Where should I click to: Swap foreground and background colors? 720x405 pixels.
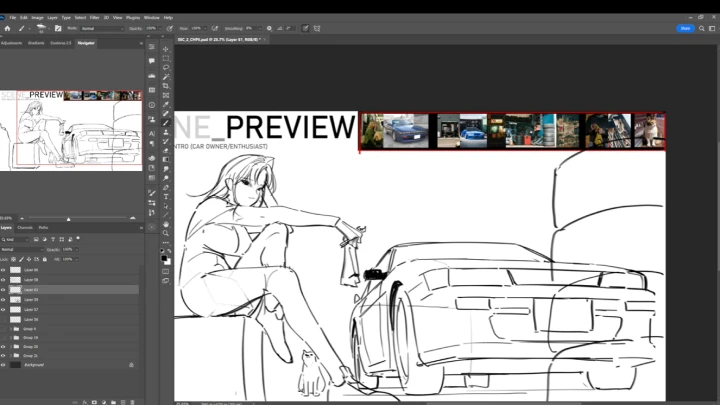pos(169,251)
